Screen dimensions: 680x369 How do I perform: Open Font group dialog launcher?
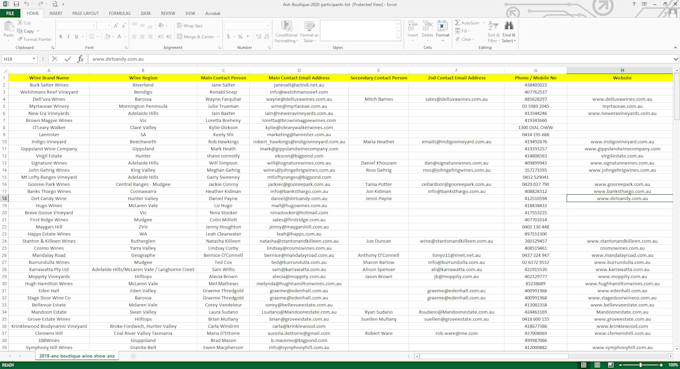coord(126,47)
